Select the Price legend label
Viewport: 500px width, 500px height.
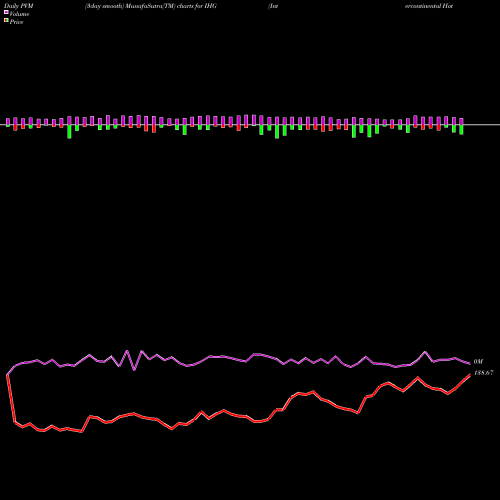click(16, 22)
